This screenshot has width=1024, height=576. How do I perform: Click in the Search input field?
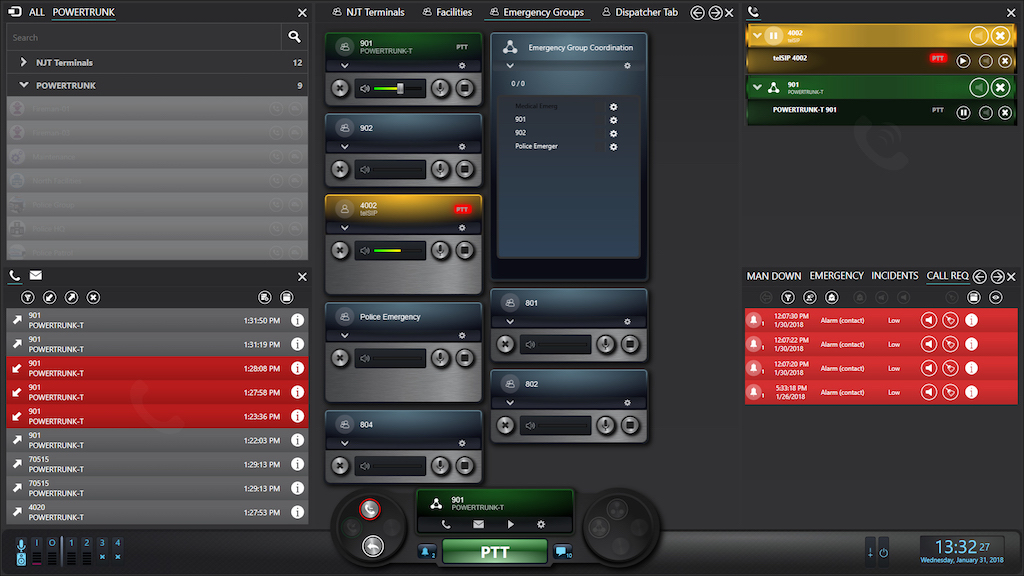(x=140, y=37)
